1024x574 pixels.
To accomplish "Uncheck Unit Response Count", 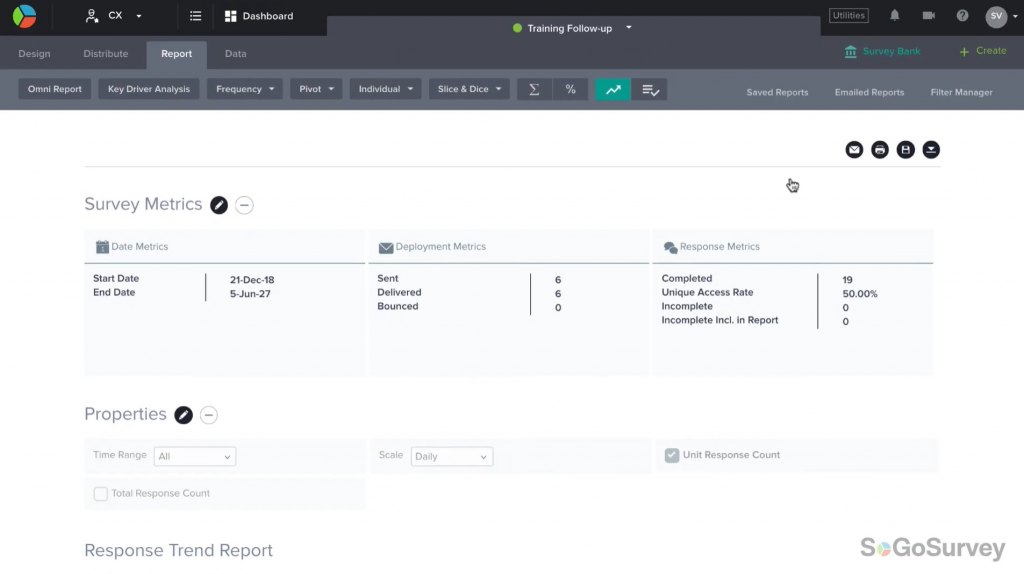I will click(x=672, y=455).
